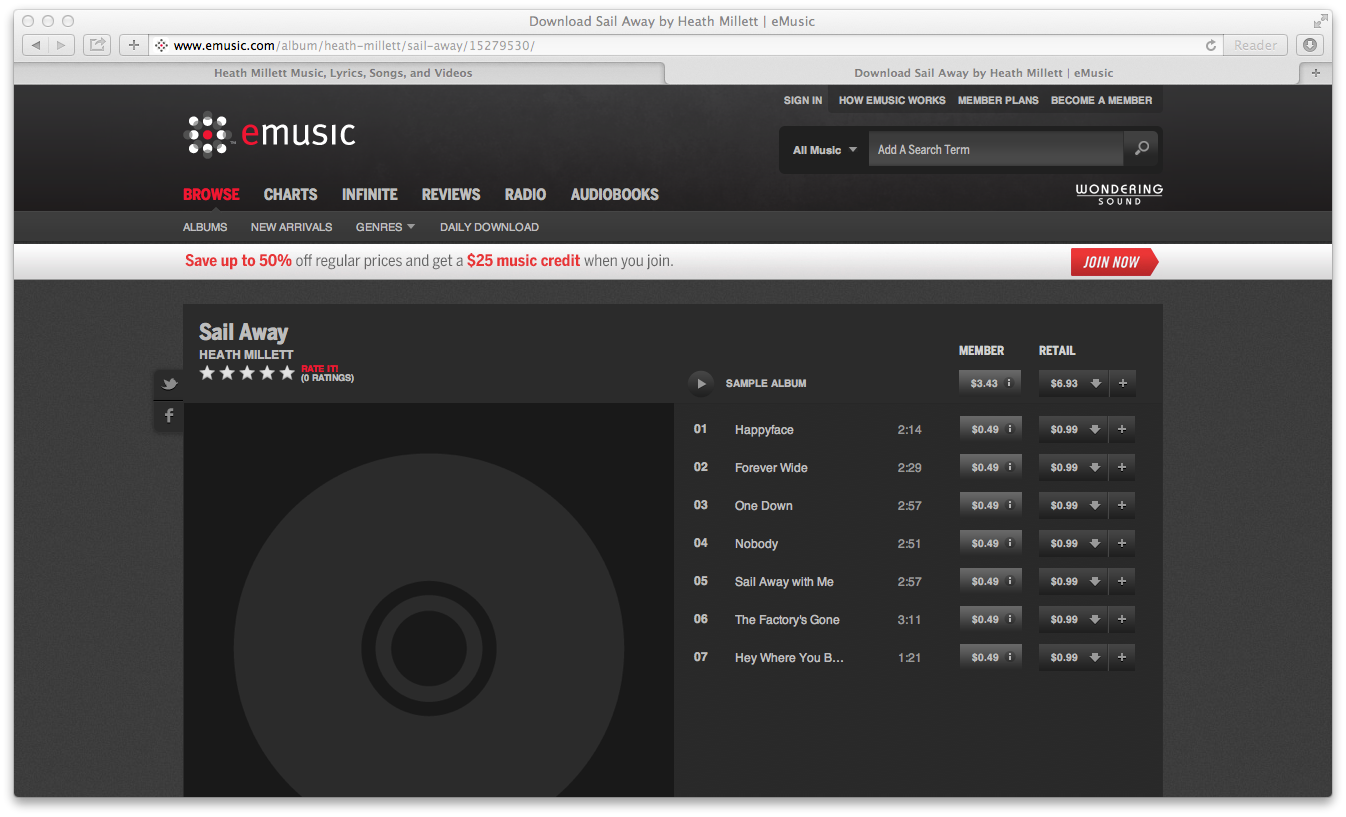Click Become a Member link
This screenshot has width=1346, height=817.
[x=1101, y=100]
